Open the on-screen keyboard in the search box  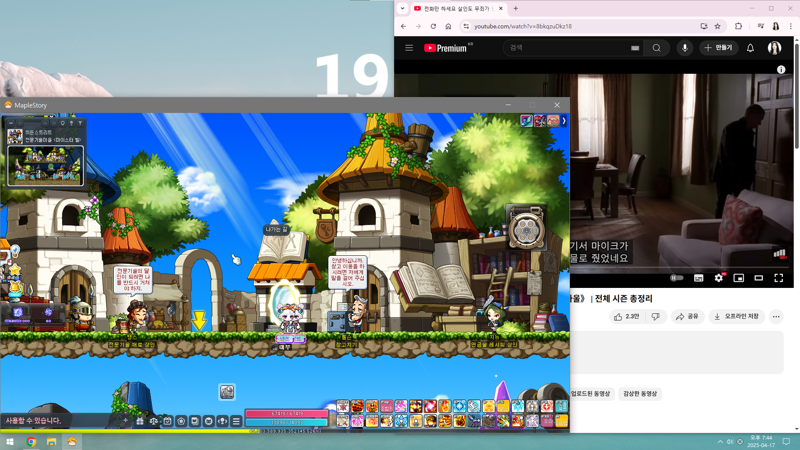[635, 48]
